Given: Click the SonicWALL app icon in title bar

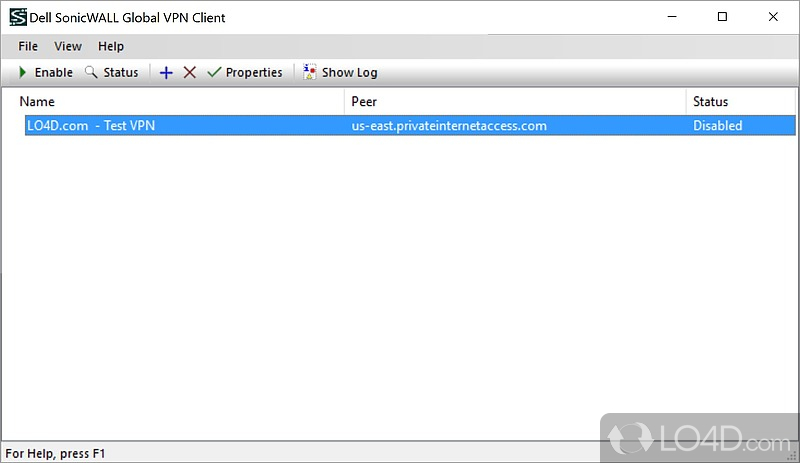Looking at the screenshot, I should (18, 17).
